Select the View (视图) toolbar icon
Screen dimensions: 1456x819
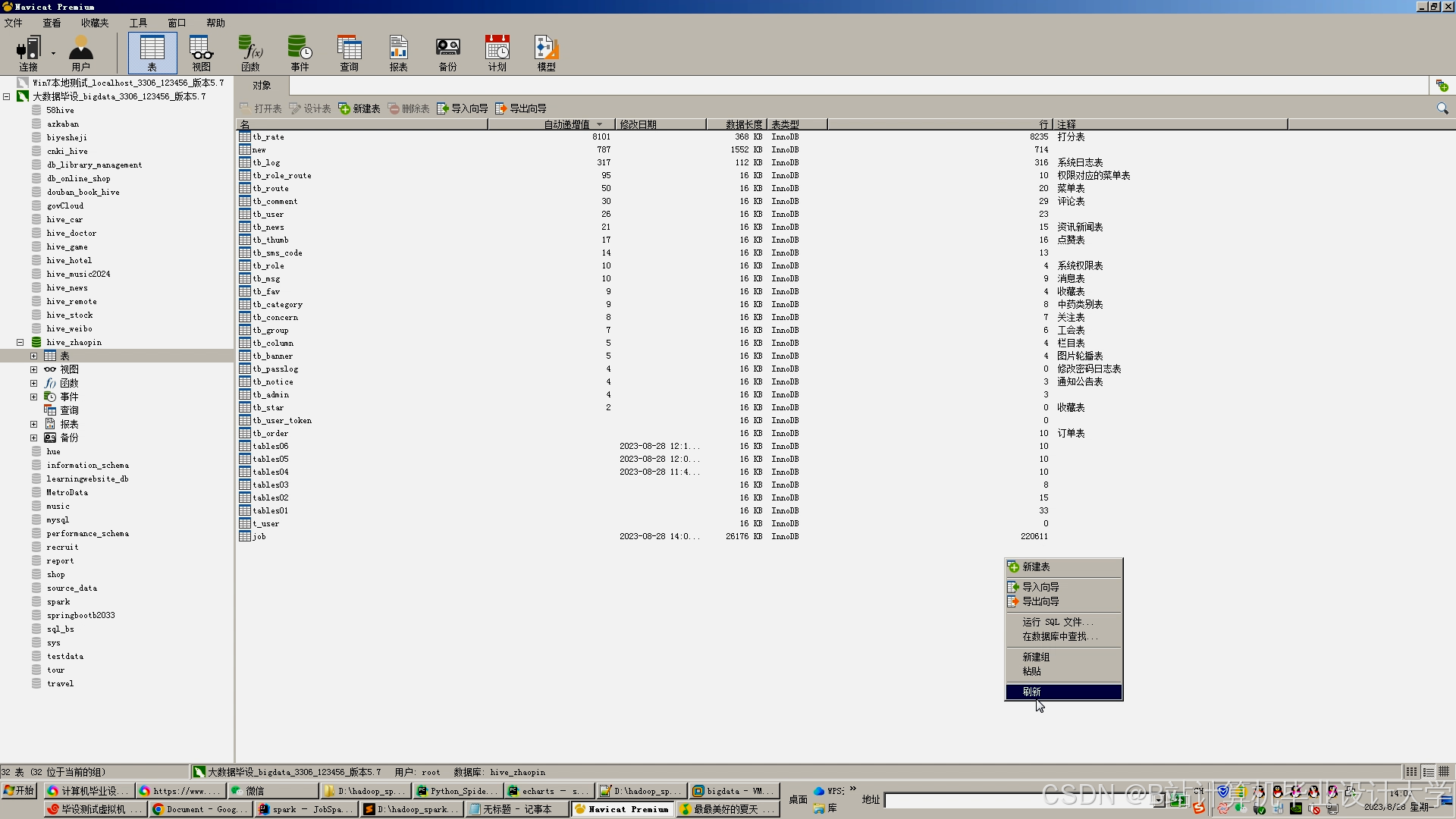point(201,52)
